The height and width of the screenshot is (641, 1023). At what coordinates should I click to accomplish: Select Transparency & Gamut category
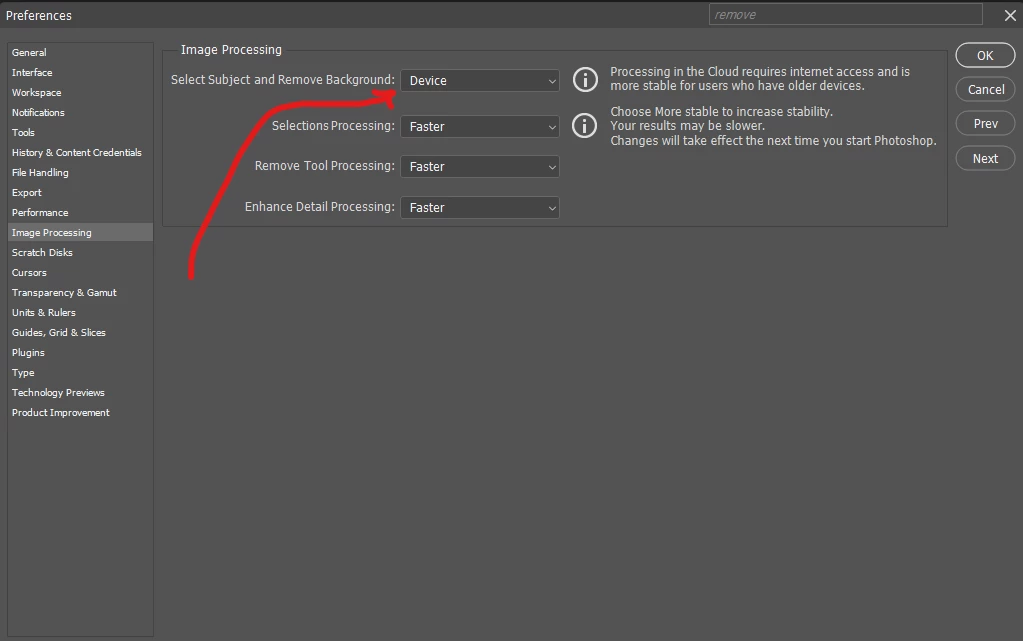tap(80, 292)
